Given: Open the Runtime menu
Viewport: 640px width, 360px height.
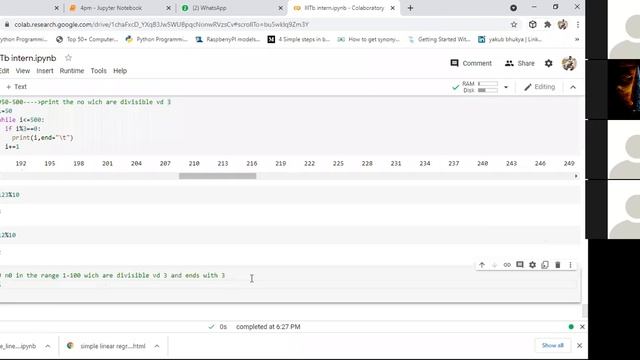Looking at the screenshot, I should [x=71, y=71].
